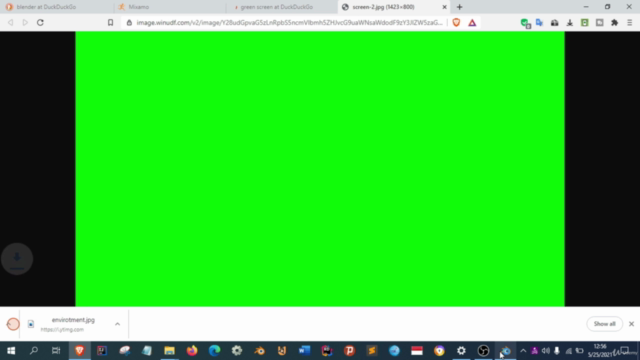Click the gray square extension icon

click(600, 23)
